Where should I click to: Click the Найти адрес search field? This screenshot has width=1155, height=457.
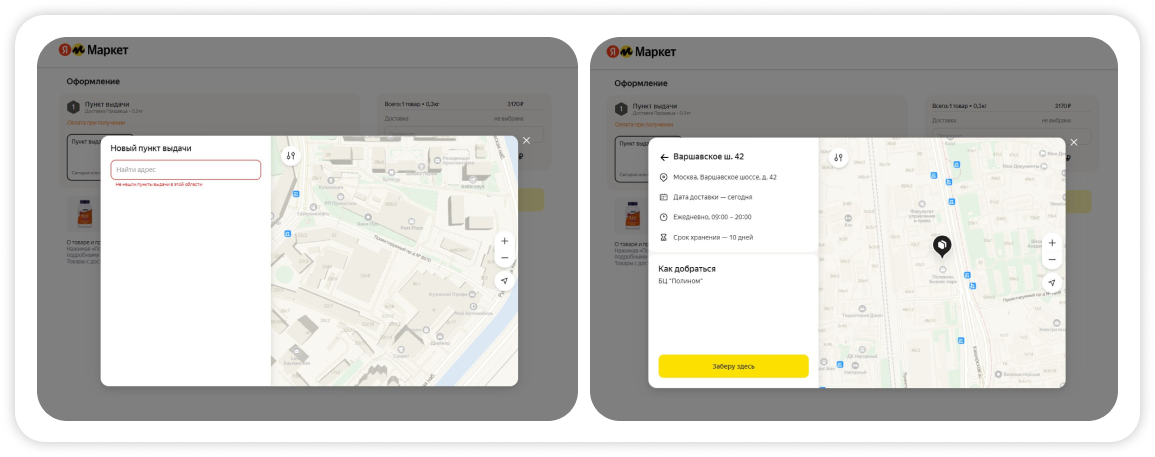[x=186, y=170]
